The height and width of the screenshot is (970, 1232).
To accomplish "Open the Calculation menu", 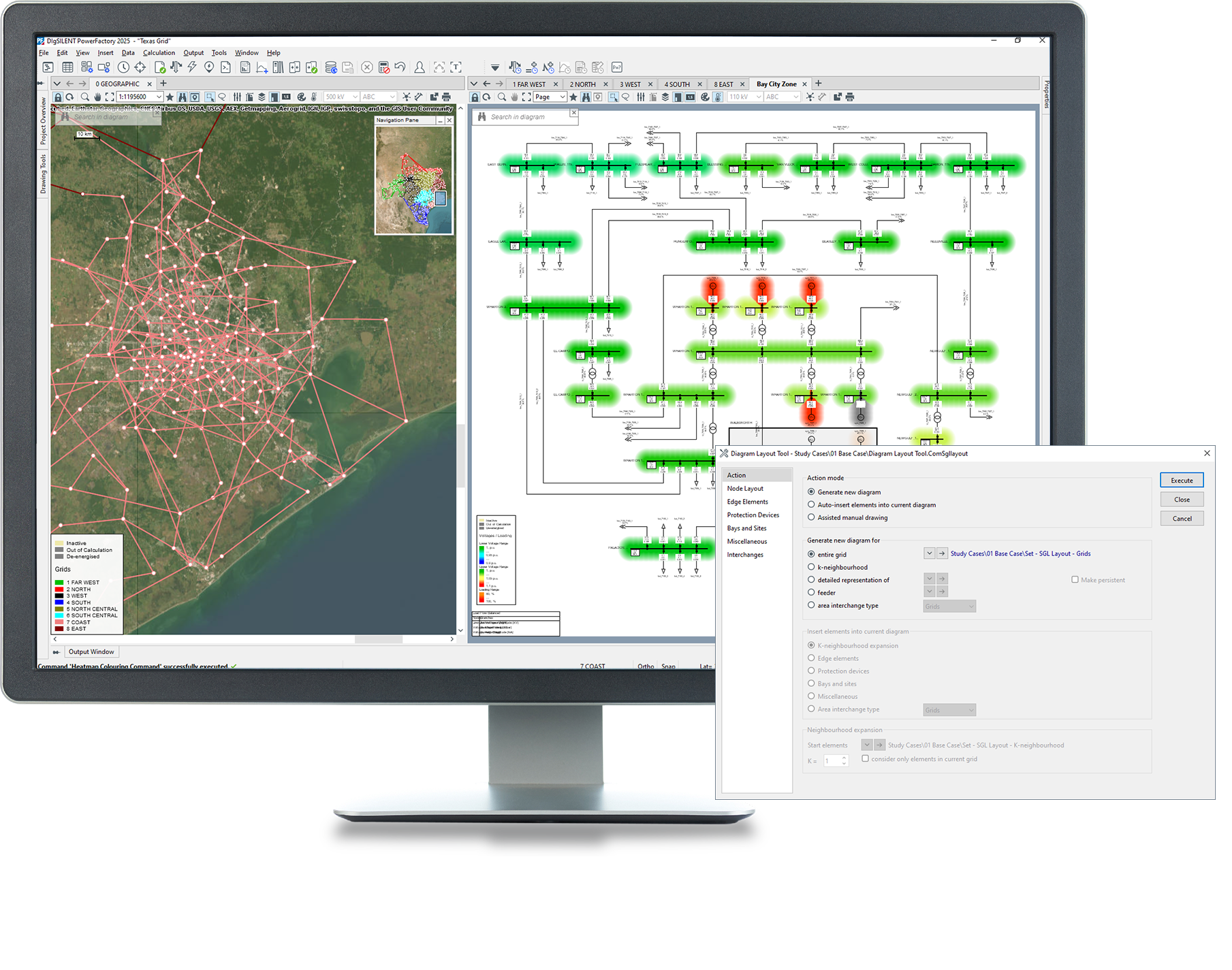I will (x=159, y=52).
